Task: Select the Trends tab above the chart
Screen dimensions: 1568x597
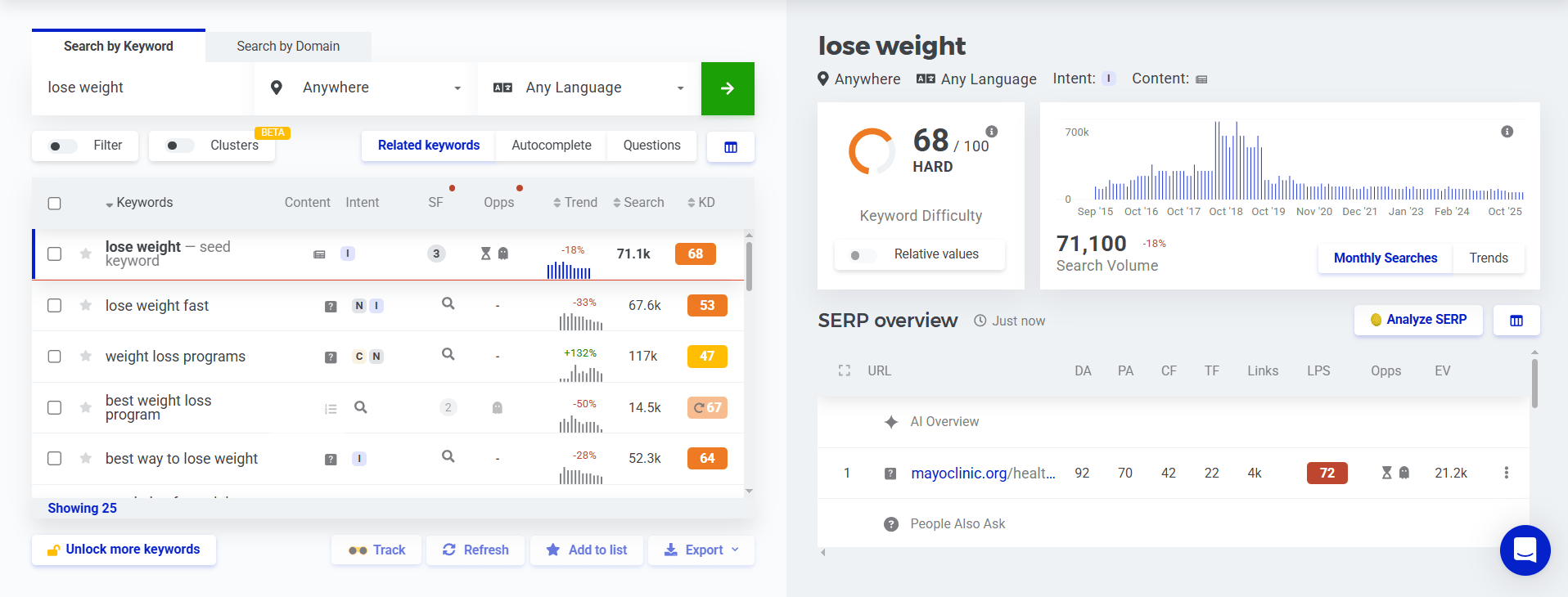Action: (1488, 258)
